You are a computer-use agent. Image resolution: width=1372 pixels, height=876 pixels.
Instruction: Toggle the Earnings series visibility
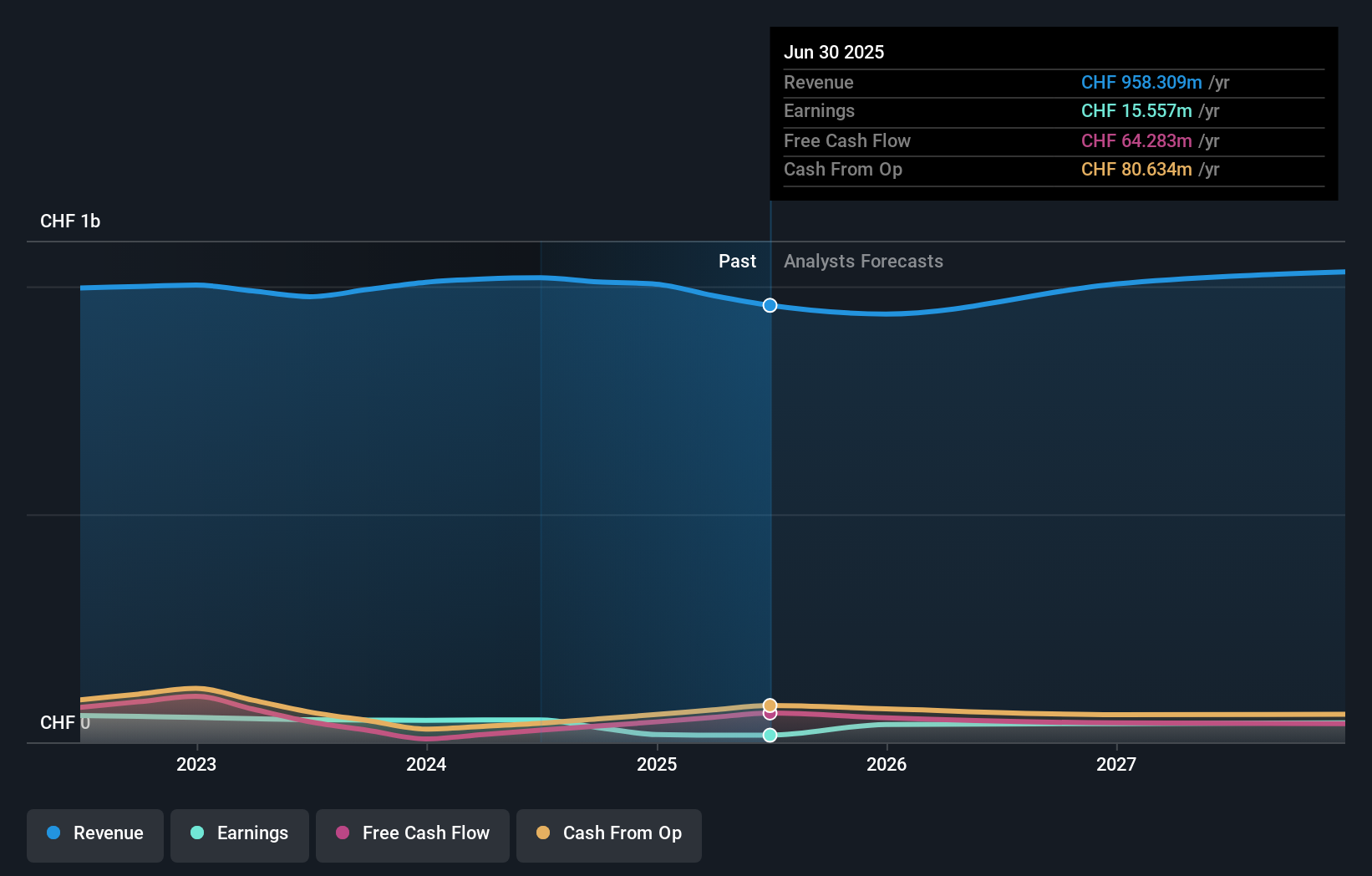coord(239,835)
